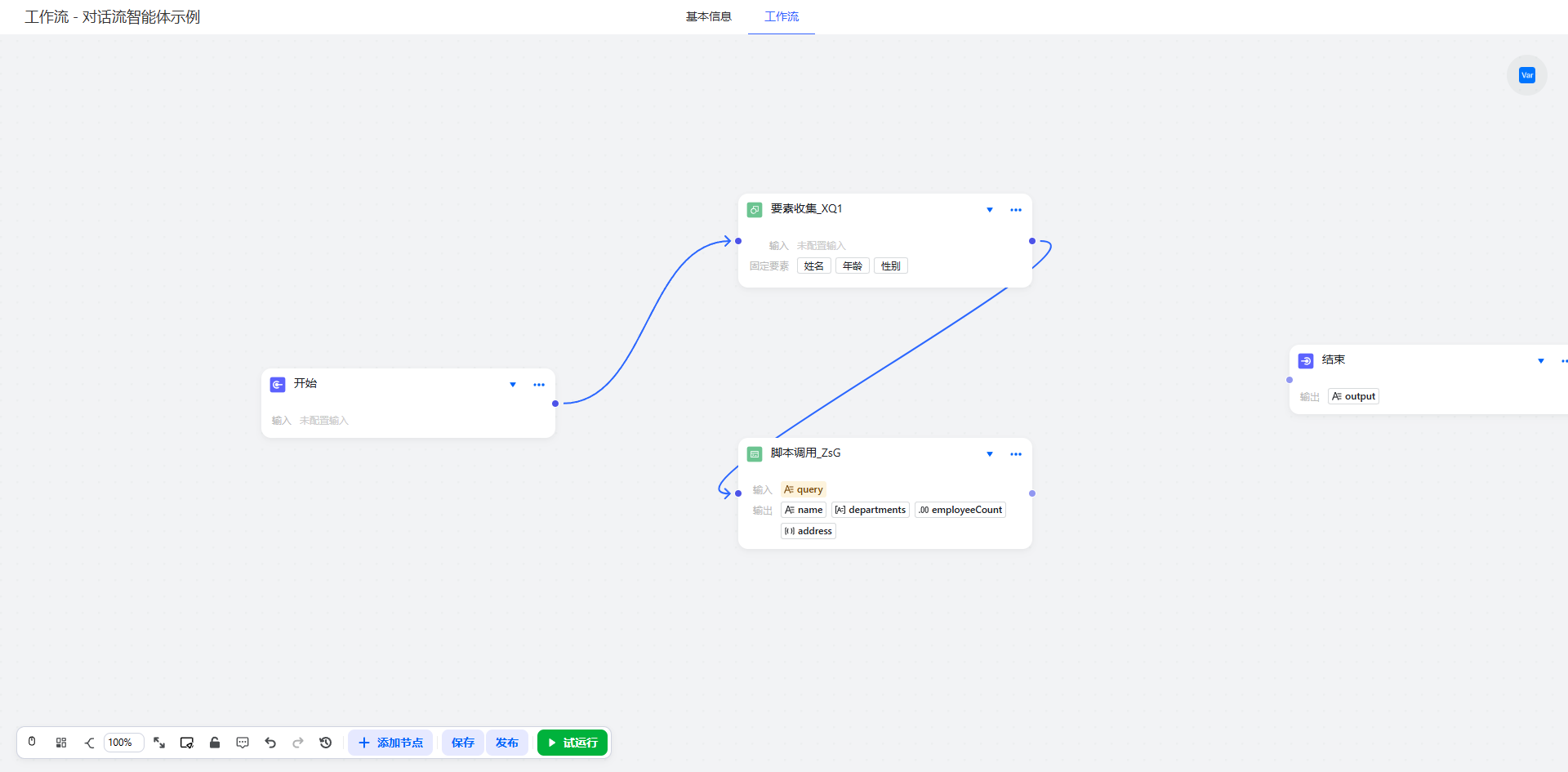Click the green 试运行 button
Screen dimensions: 1568x772
572,743
